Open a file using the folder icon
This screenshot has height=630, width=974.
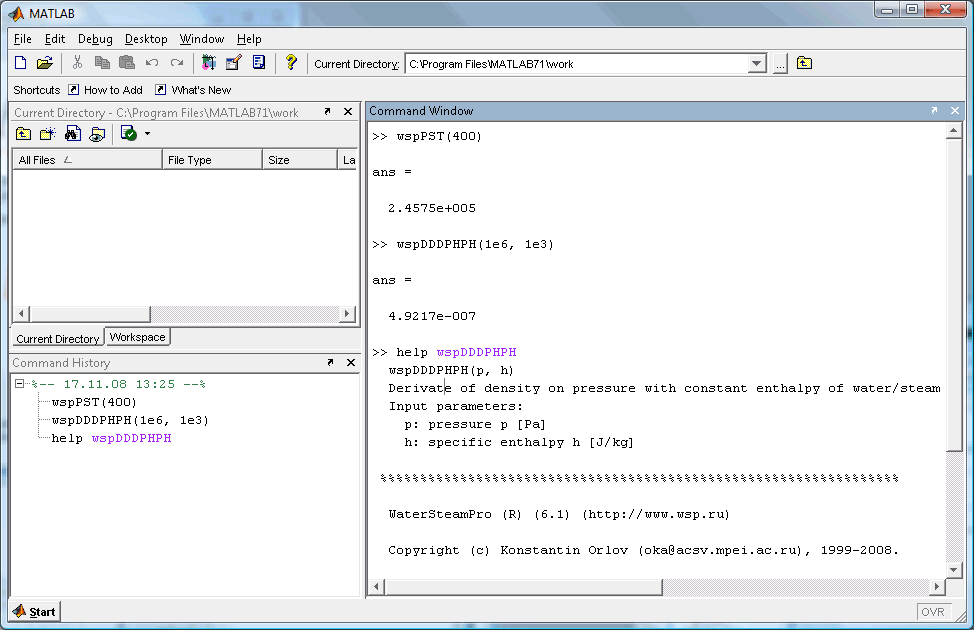pos(45,63)
